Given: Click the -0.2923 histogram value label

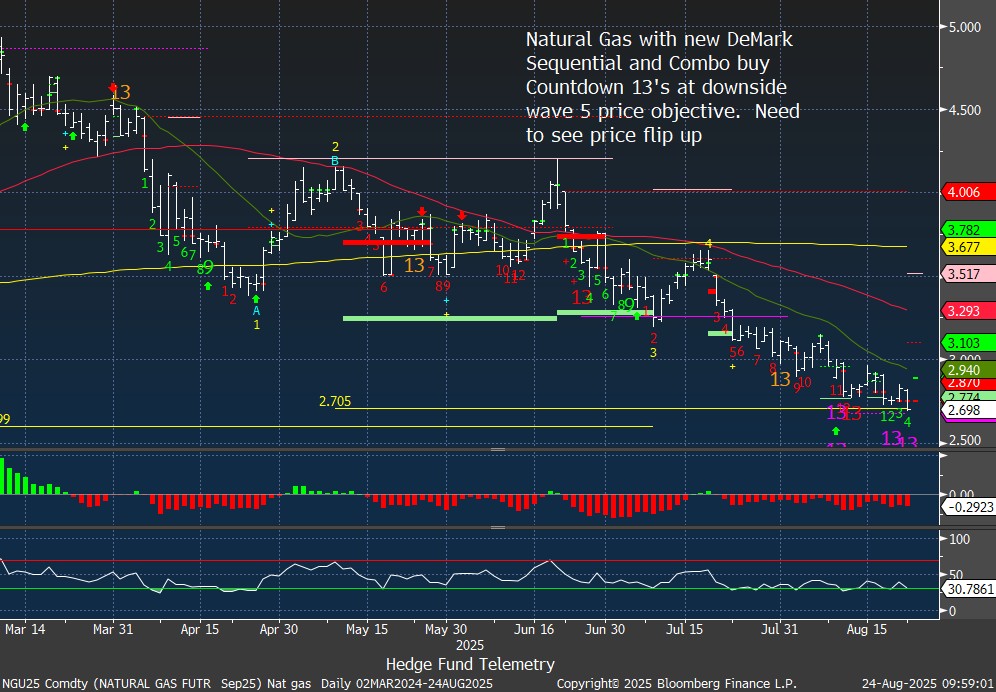Looking at the screenshot, I should click(968, 507).
